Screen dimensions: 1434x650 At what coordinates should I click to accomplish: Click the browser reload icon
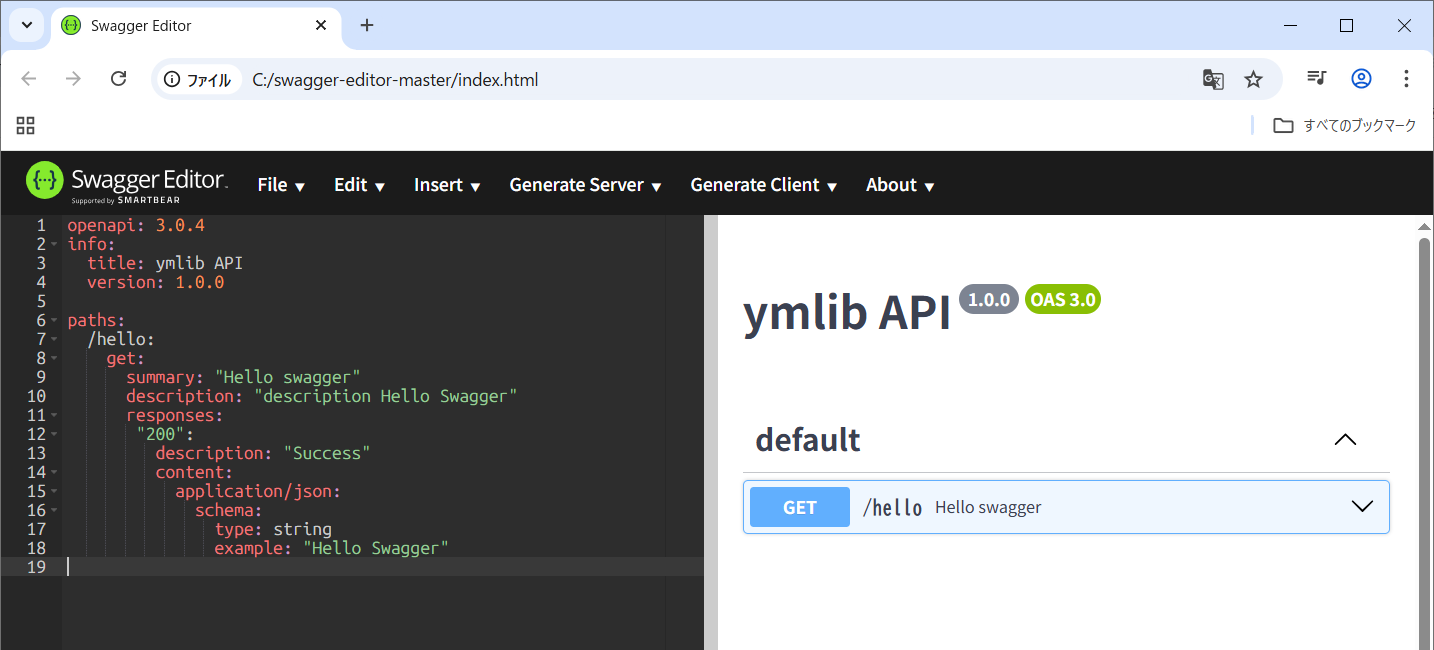[118, 79]
